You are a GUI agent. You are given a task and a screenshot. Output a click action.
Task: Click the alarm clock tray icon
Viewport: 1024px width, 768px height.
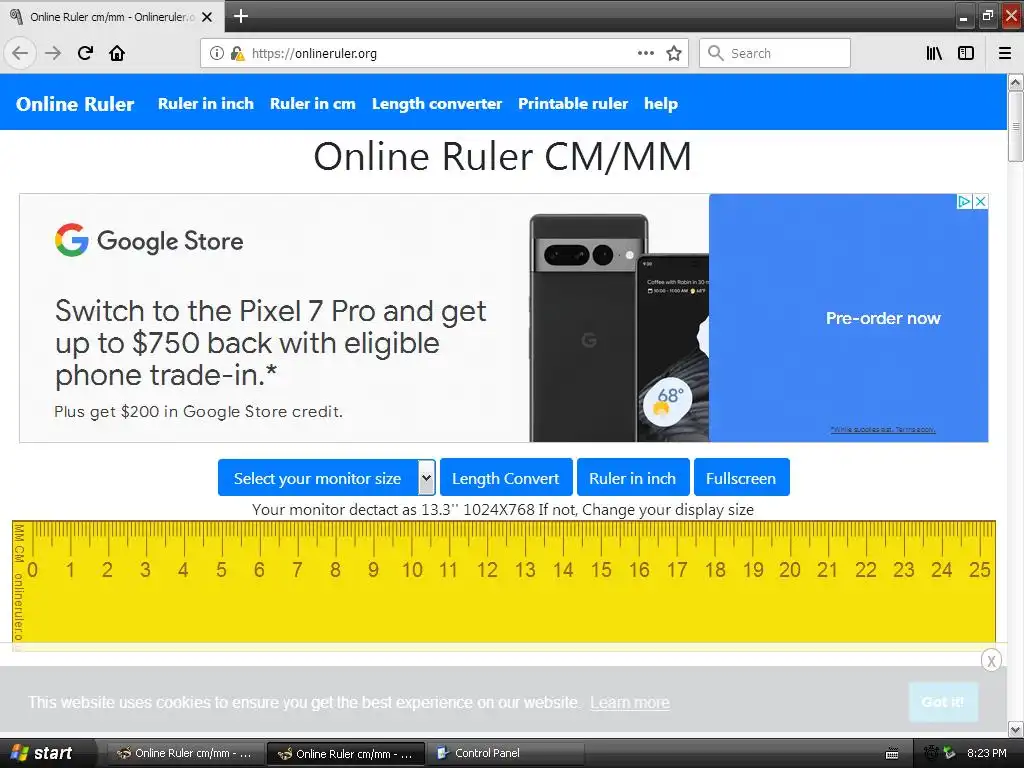pos(931,753)
